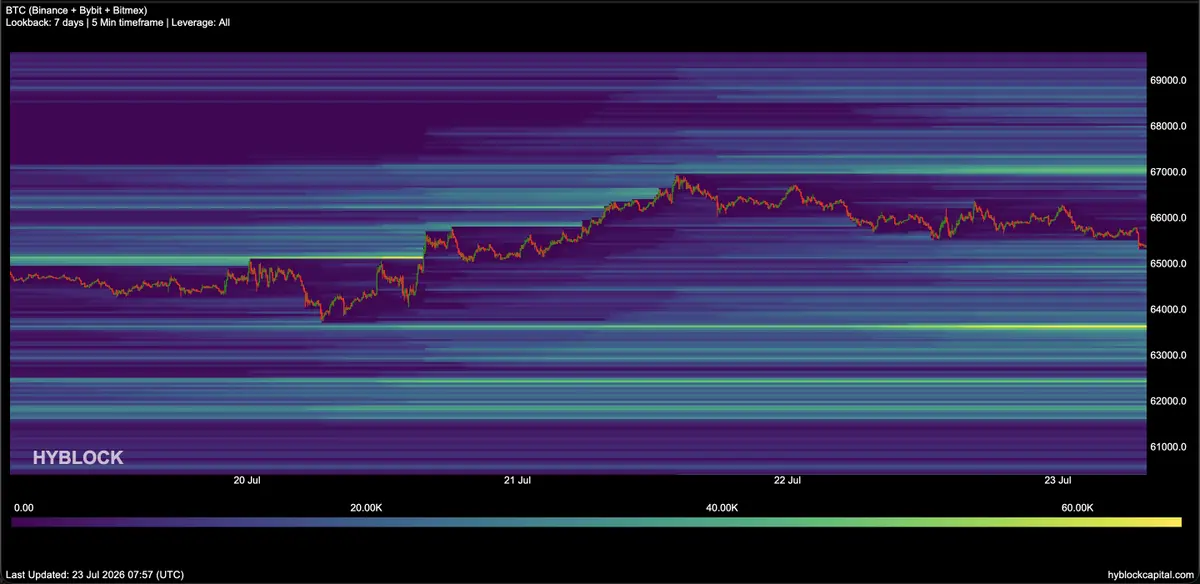Click the 63000.0 price axis label

click(1168, 355)
